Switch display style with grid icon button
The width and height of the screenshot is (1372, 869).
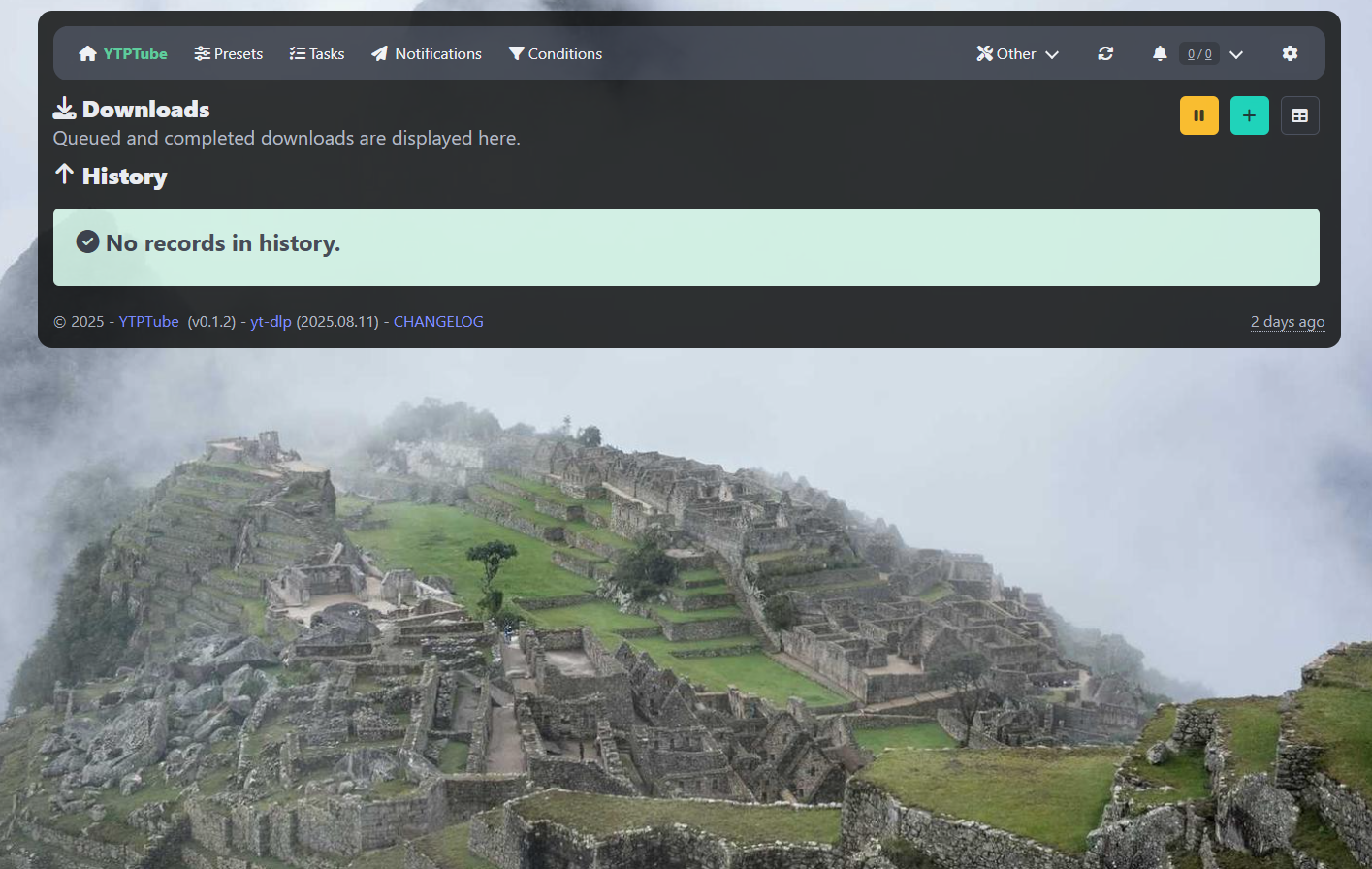(1300, 115)
